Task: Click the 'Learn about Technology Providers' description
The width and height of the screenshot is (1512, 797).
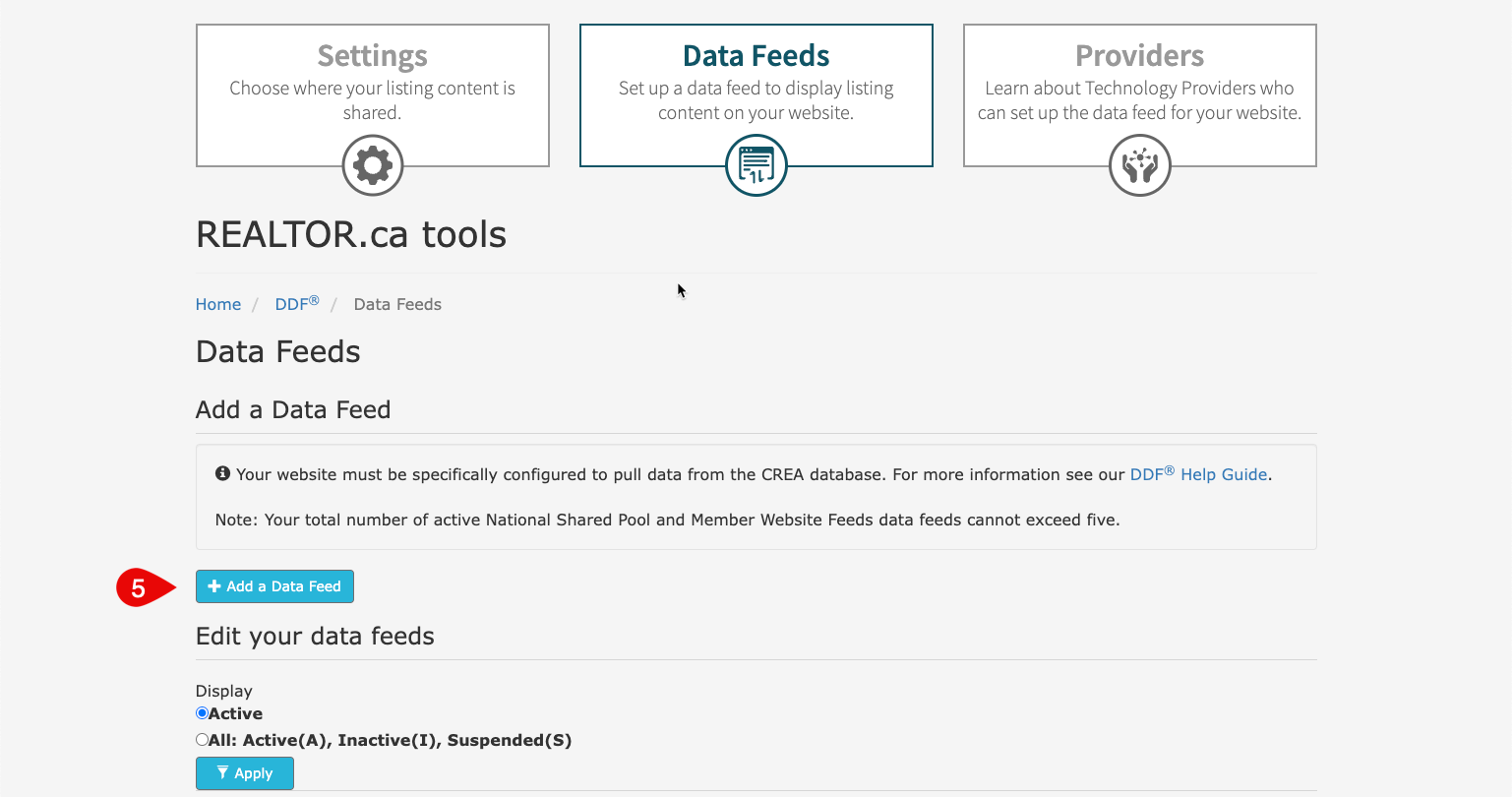Action: (x=1140, y=100)
